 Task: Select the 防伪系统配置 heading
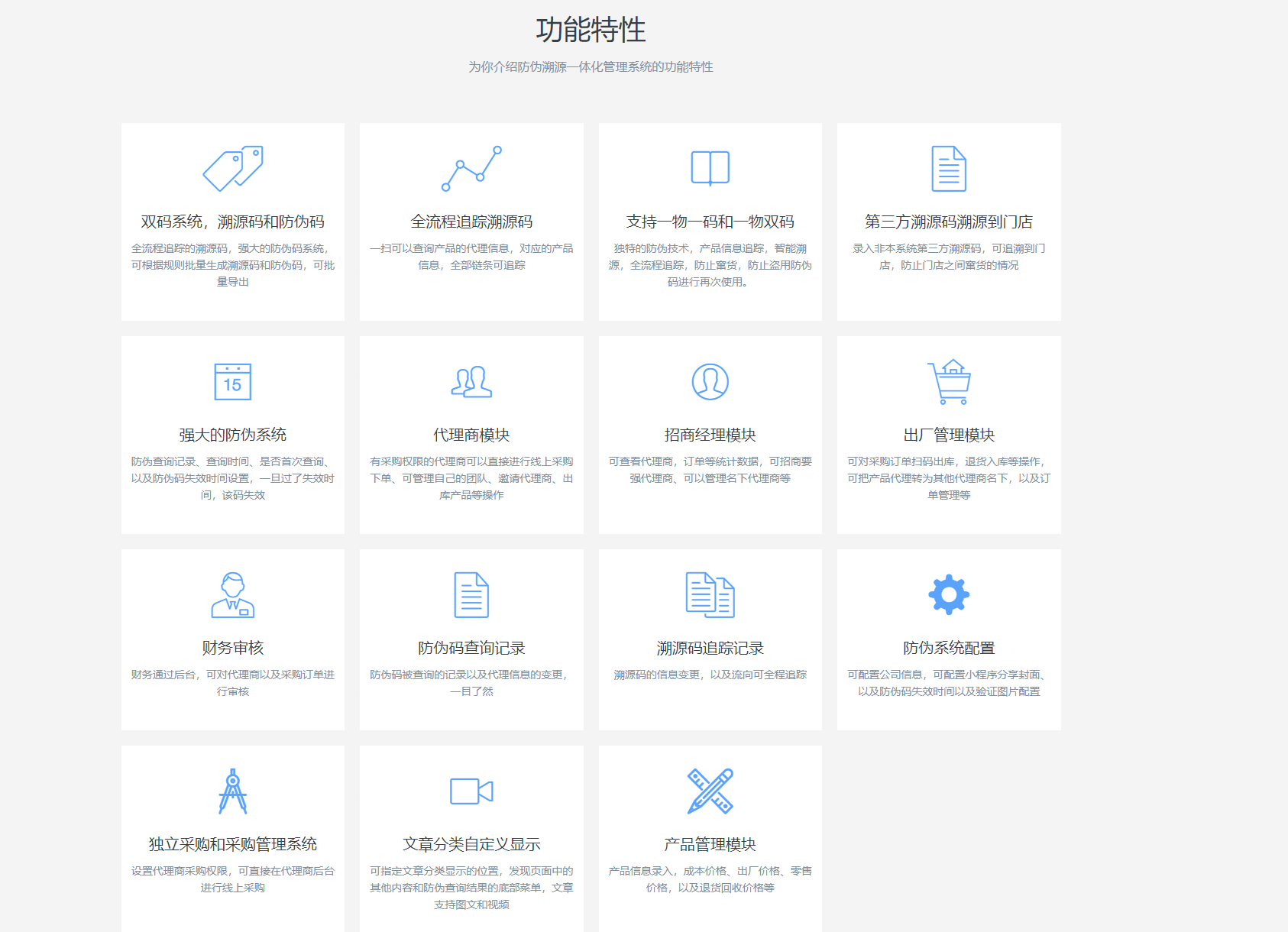(x=949, y=648)
